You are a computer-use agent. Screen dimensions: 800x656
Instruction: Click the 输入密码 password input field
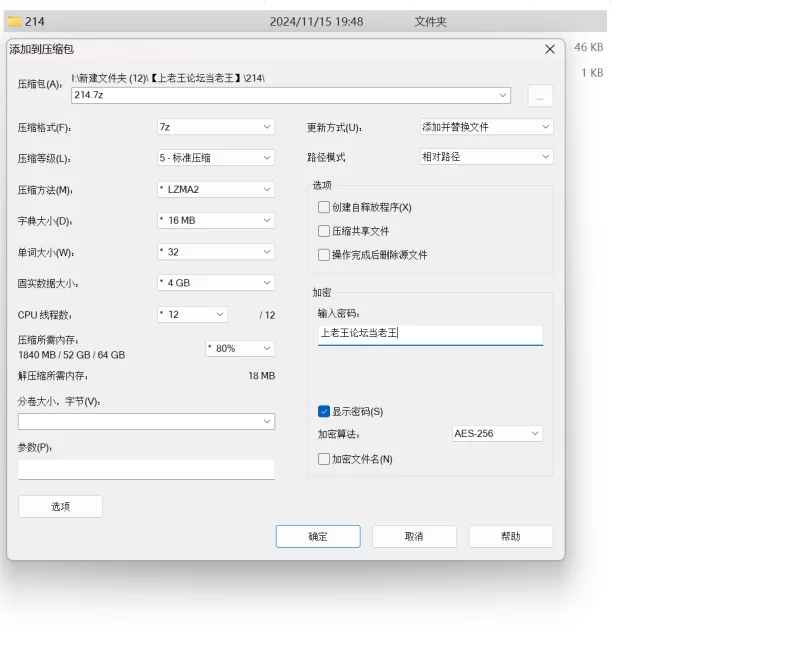(430, 335)
